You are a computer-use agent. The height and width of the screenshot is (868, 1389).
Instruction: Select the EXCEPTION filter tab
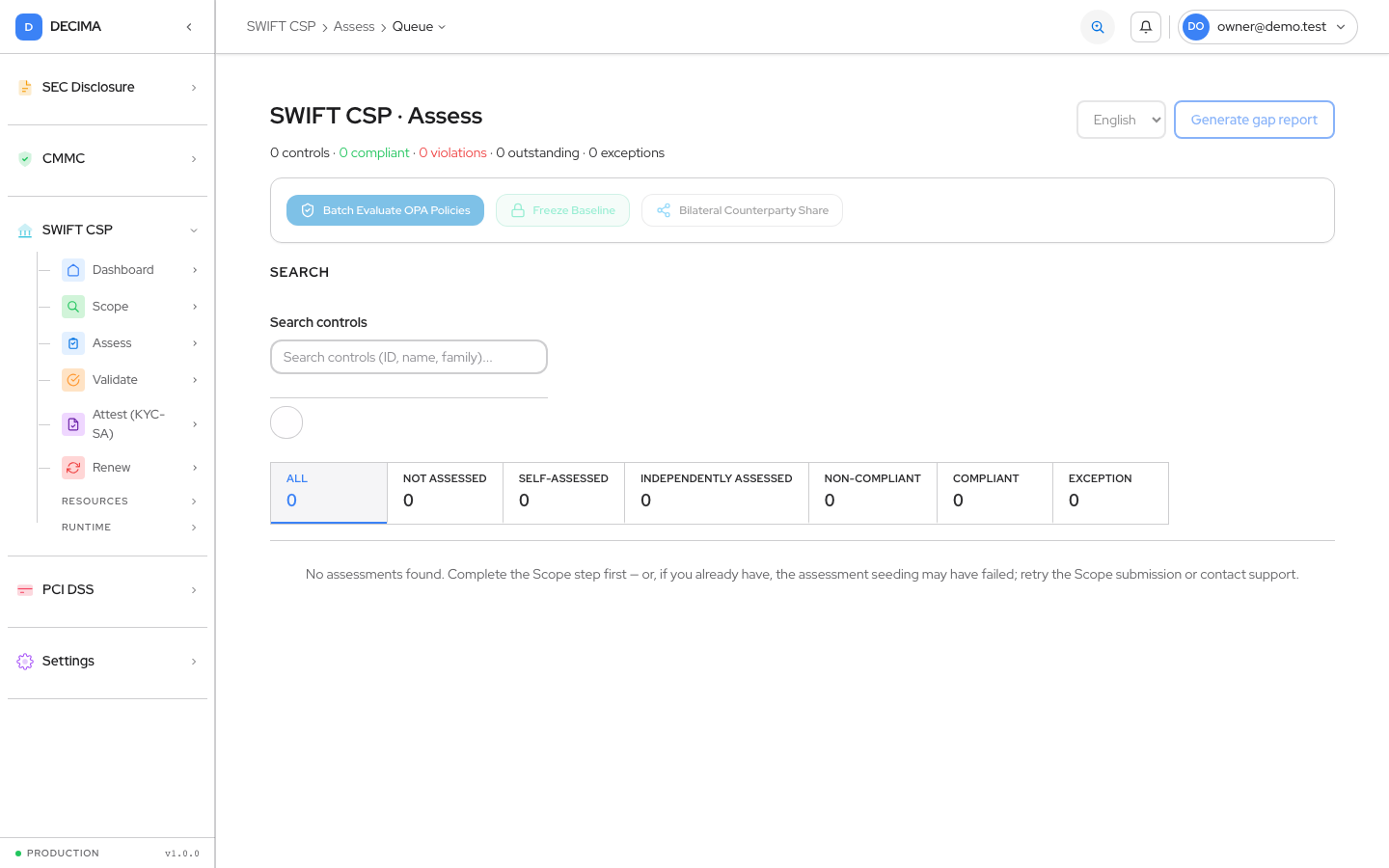(1110, 493)
